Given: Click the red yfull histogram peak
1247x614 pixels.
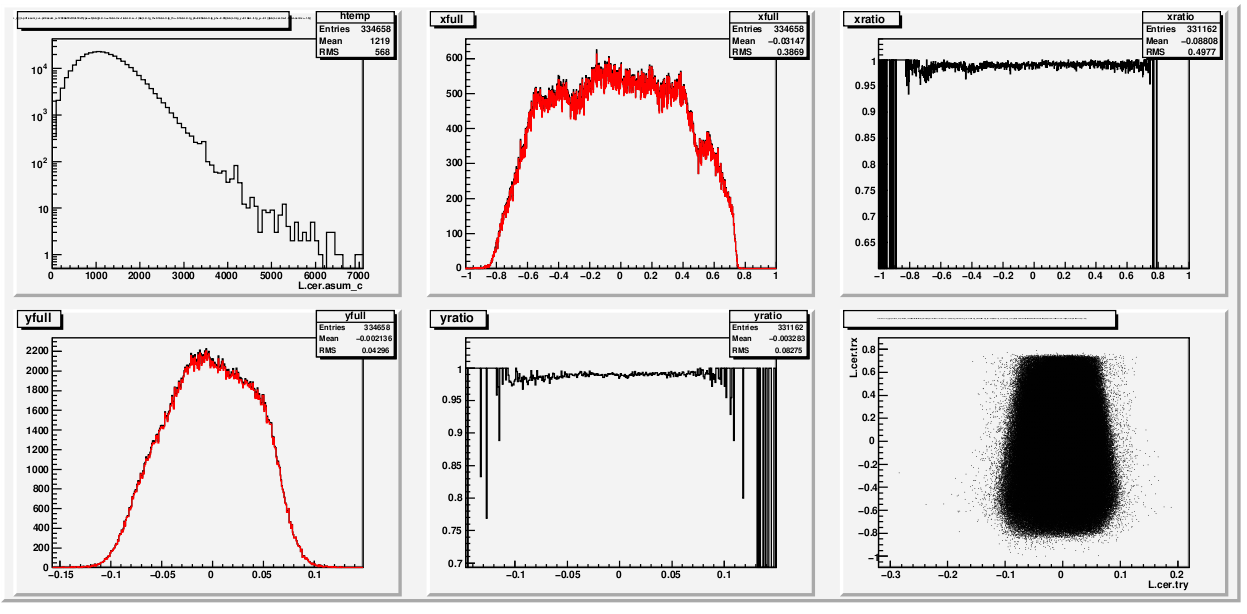Looking at the screenshot, I should (x=203, y=356).
